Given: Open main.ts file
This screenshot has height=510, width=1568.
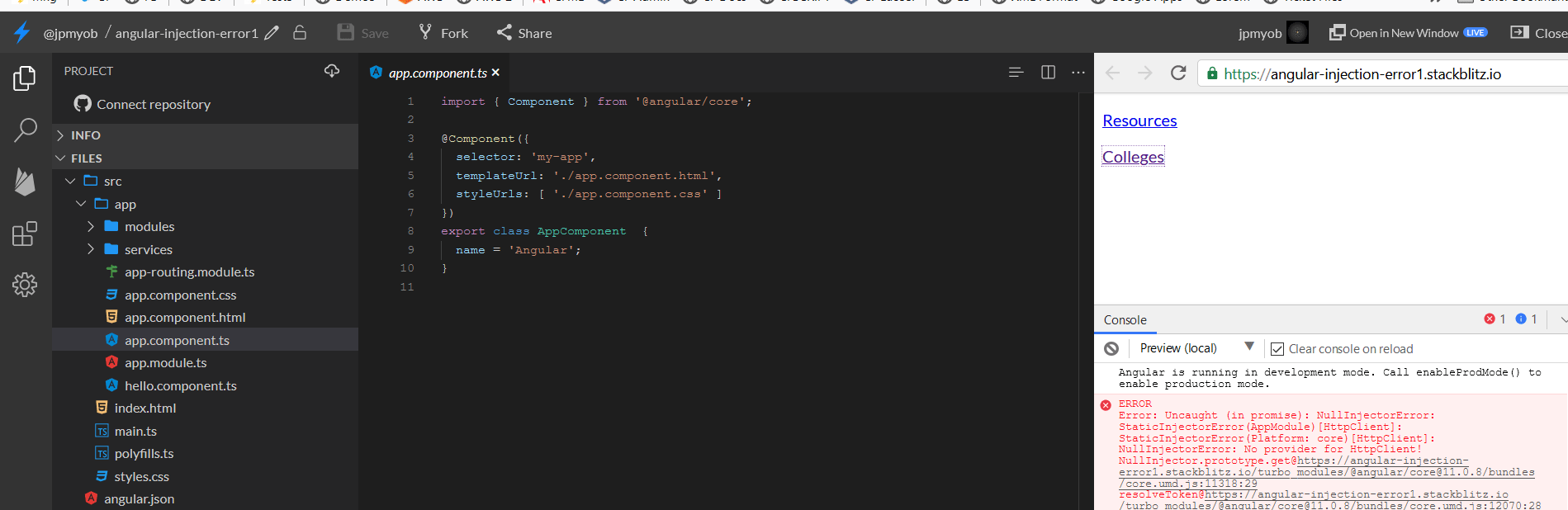Looking at the screenshot, I should [x=205, y=431].
